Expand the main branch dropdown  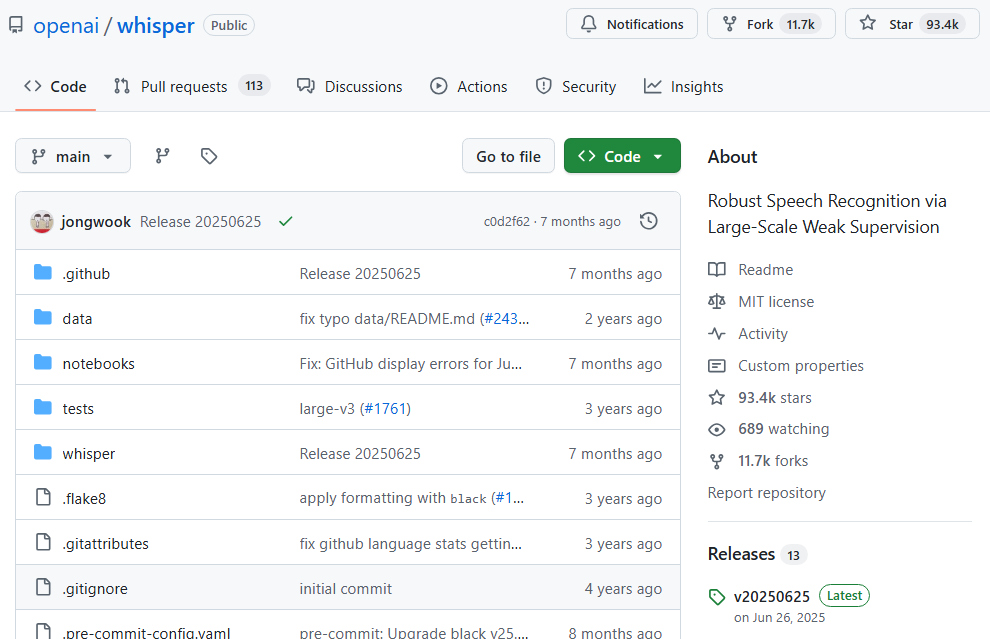pos(73,156)
